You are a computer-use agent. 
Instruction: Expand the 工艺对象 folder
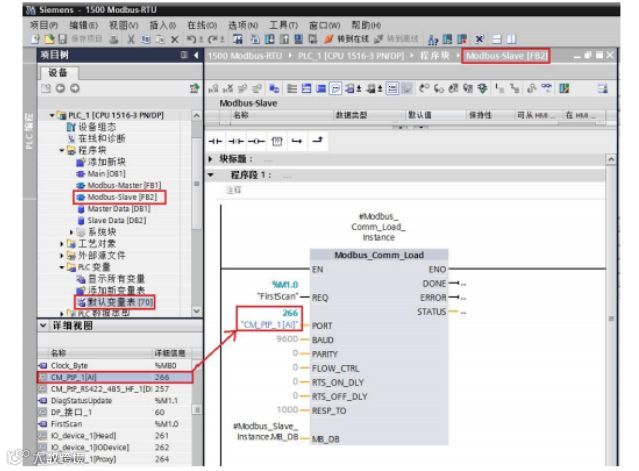point(62,244)
